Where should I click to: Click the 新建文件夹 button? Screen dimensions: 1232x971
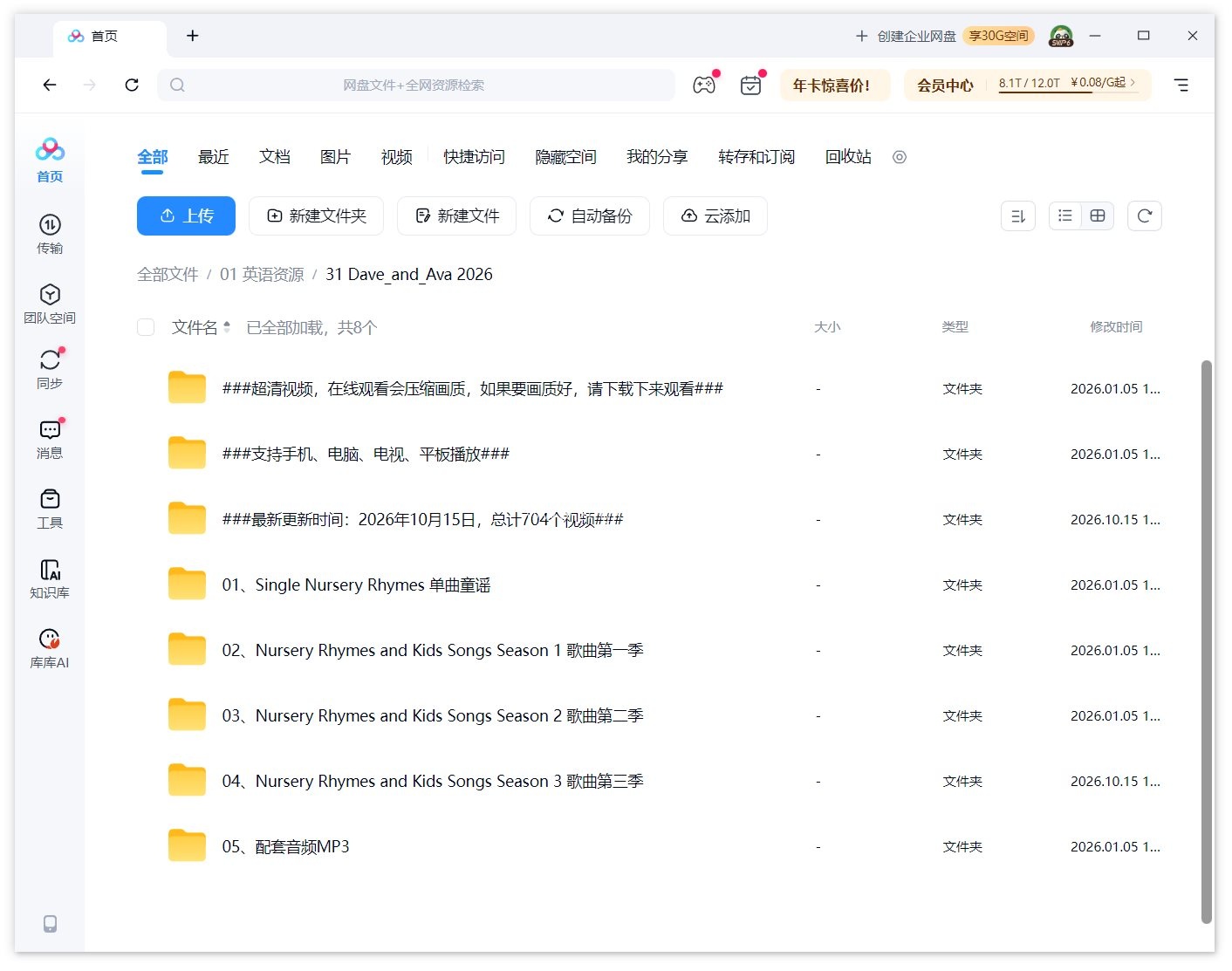point(316,215)
